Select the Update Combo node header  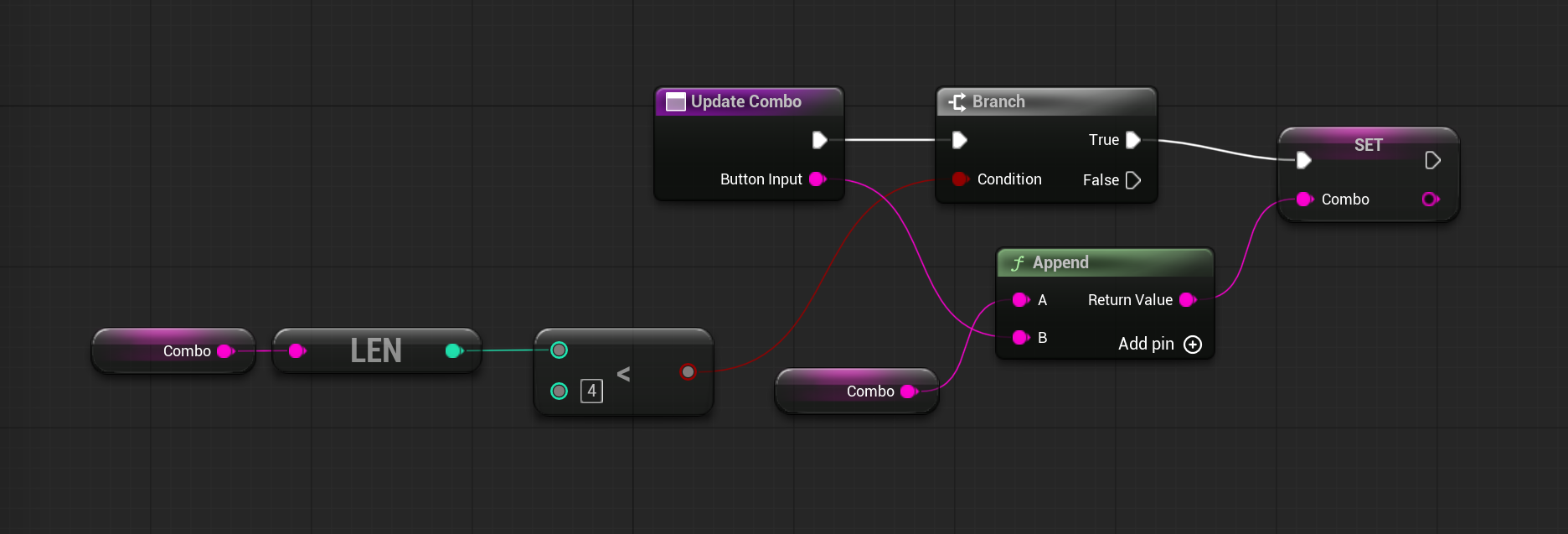pyautogui.click(x=746, y=101)
